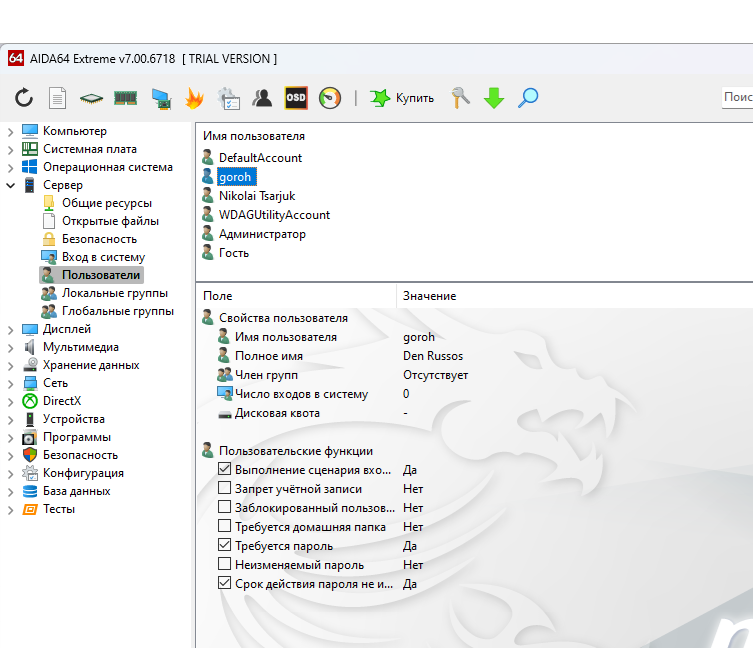The width and height of the screenshot is (753, 648).
Task: Select Вход в систему item
Action: (x=103, y=257)
